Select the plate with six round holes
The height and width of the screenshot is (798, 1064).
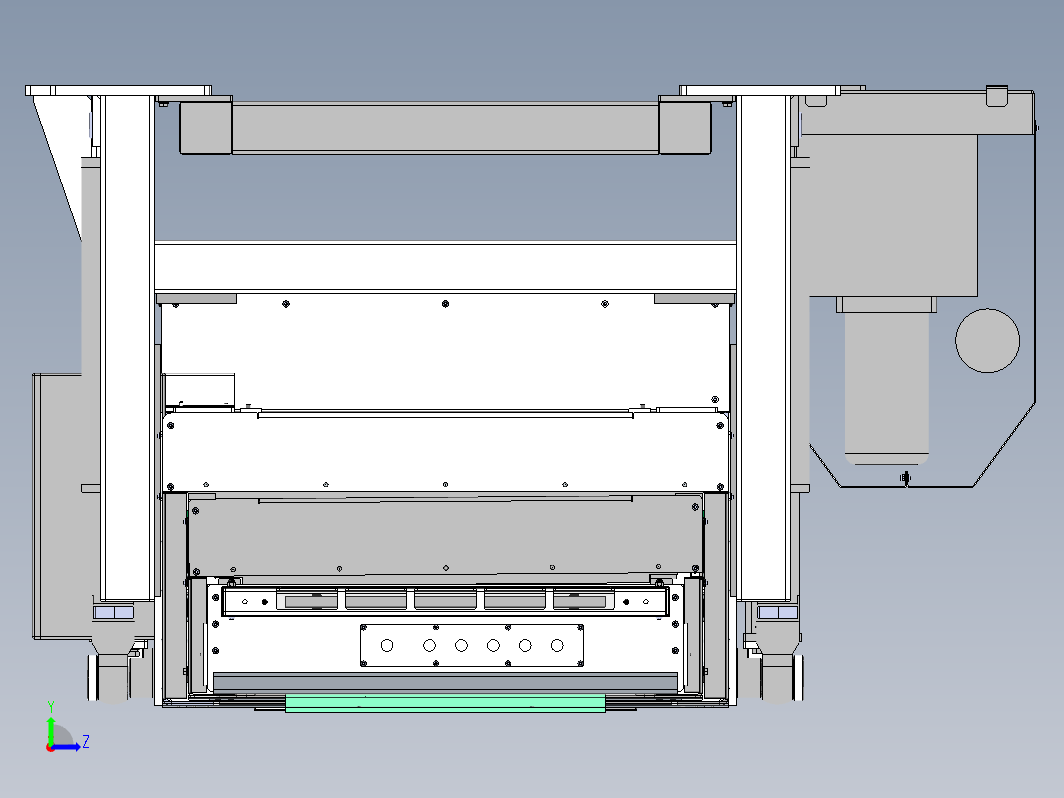pyautogui.click(x=472, y=645)
